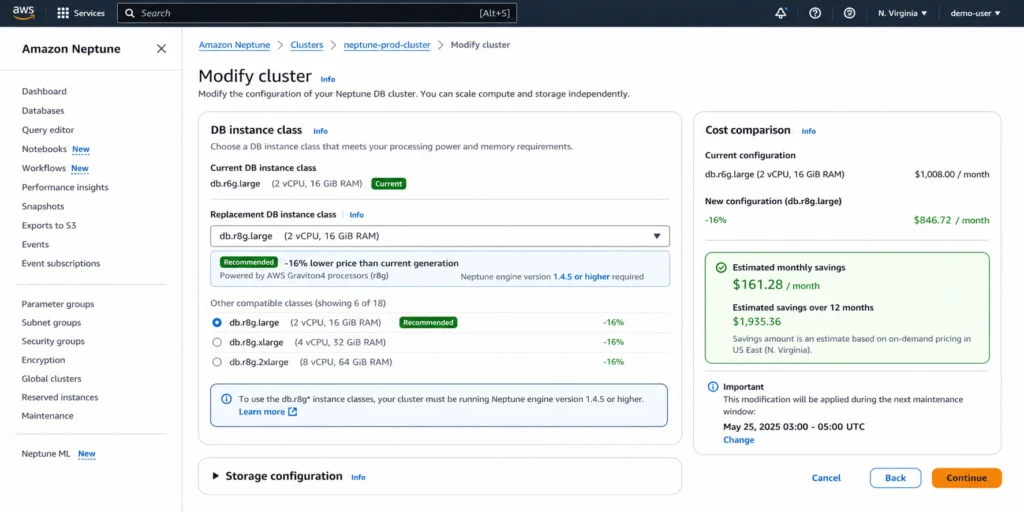Image resolution: width=1024 pixels, height=512 pixels.
Task: Click the $846.72 / month value
Action: coord(952,221)
